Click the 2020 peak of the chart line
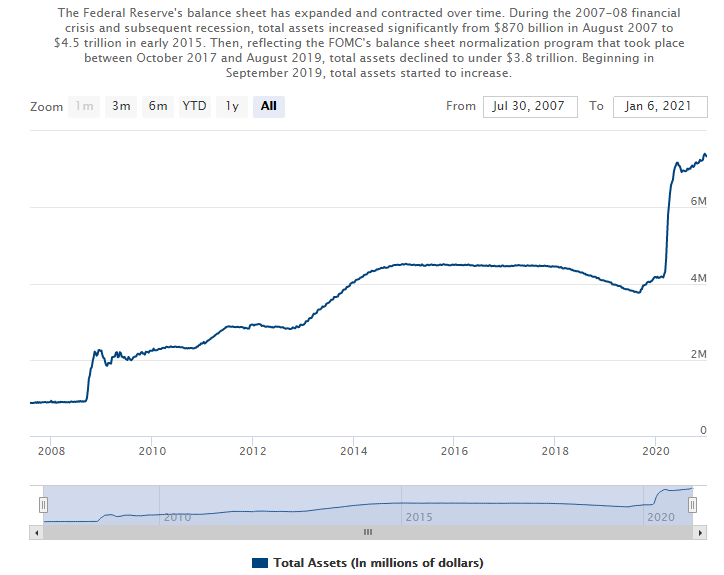The width and height of the screenshot is (724, 575). pos(704,155)
